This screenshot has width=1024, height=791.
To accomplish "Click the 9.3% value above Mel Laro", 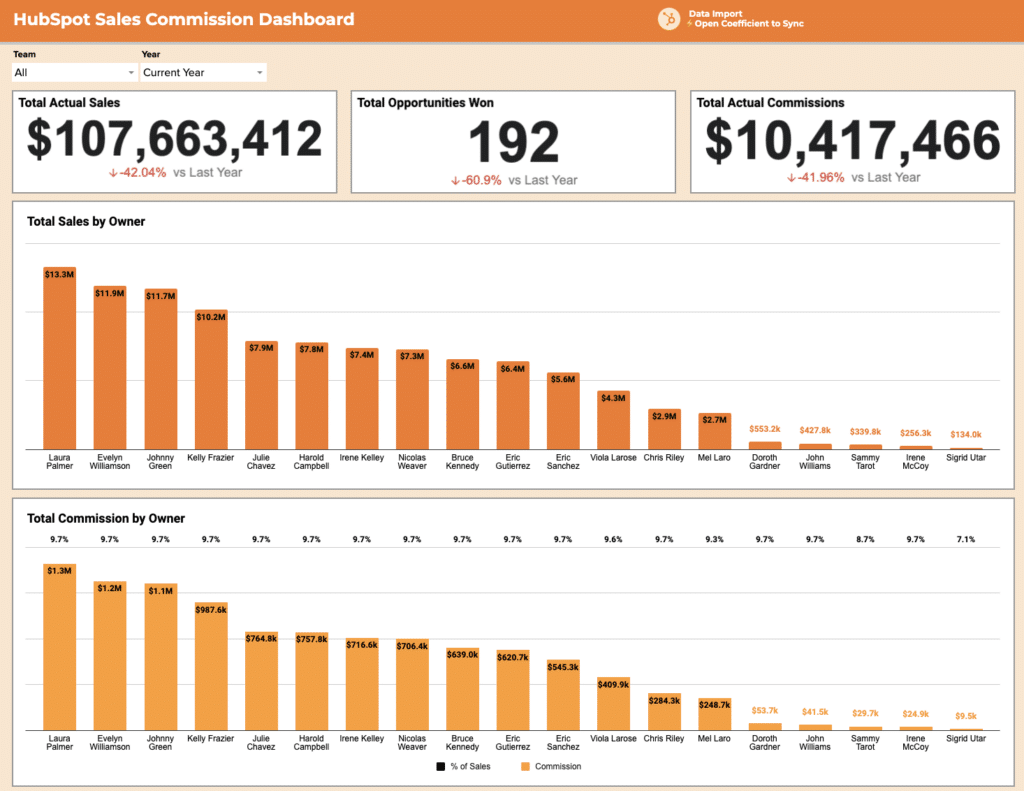I will tap(714, 540).
